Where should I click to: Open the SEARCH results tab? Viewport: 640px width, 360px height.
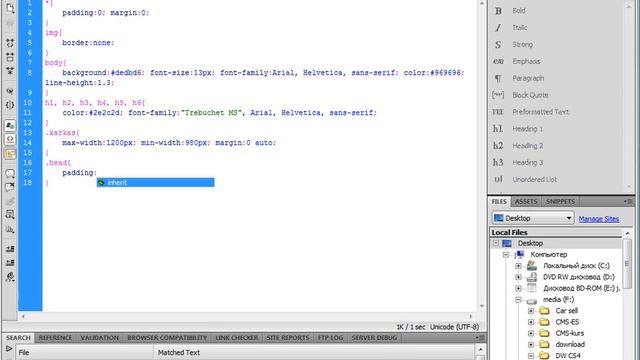tap(18, 338)
